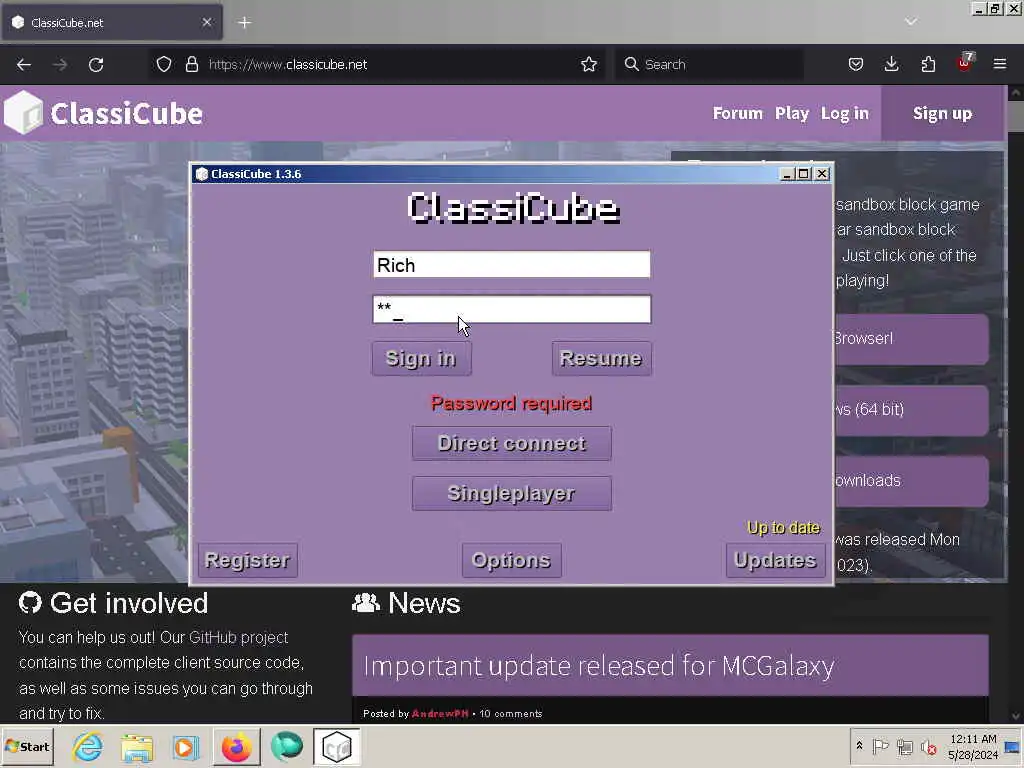This screenshot has height=768, width=1024.
Task: Click the Firefox Search box
Action: (x=709, y=64)
